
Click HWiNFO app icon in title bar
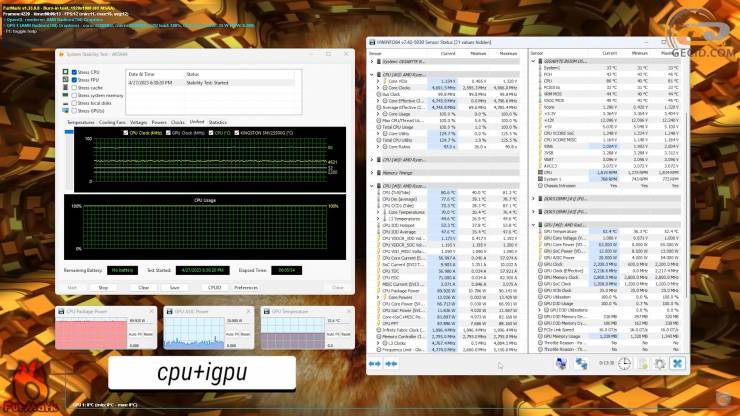pyautogui.click(x=372, y=42)
